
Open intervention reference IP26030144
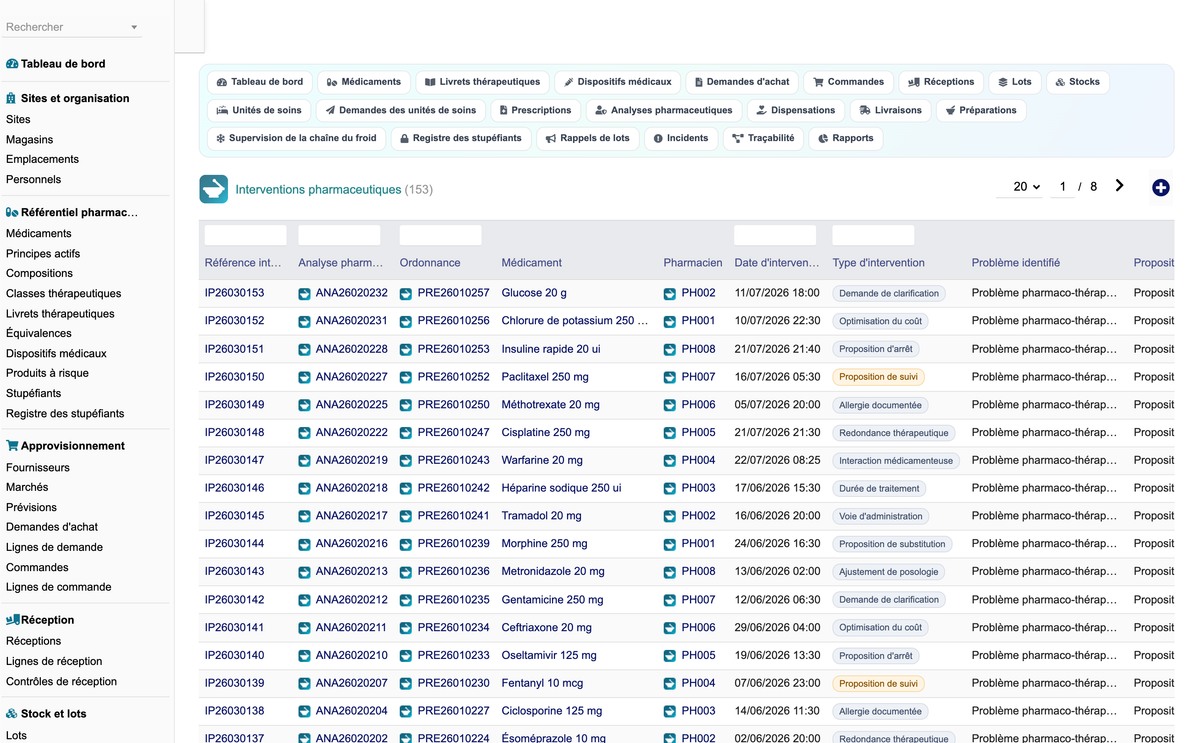tap(235, 544)
